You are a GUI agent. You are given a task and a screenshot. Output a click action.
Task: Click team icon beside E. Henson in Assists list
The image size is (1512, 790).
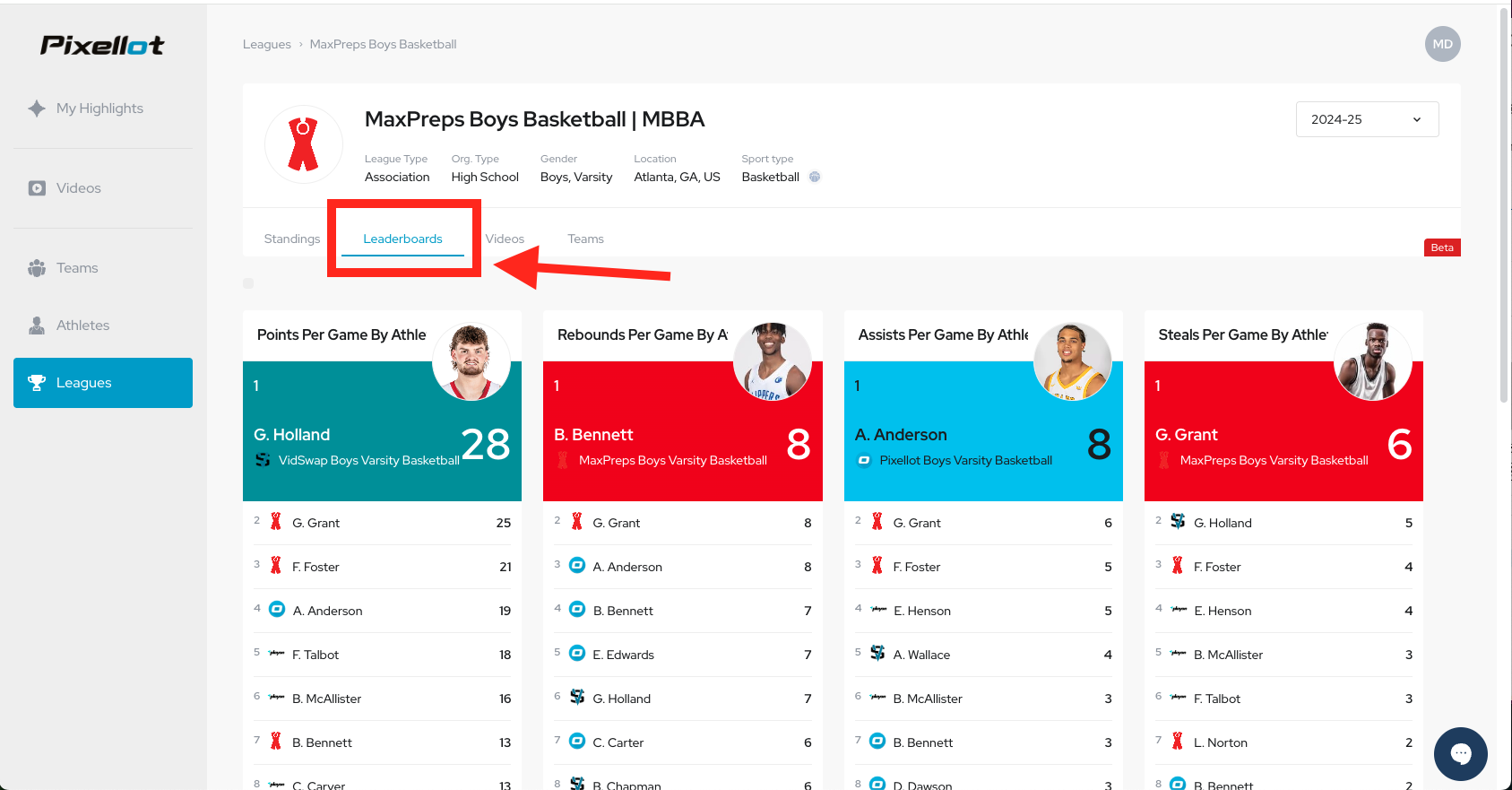point(878,610)
